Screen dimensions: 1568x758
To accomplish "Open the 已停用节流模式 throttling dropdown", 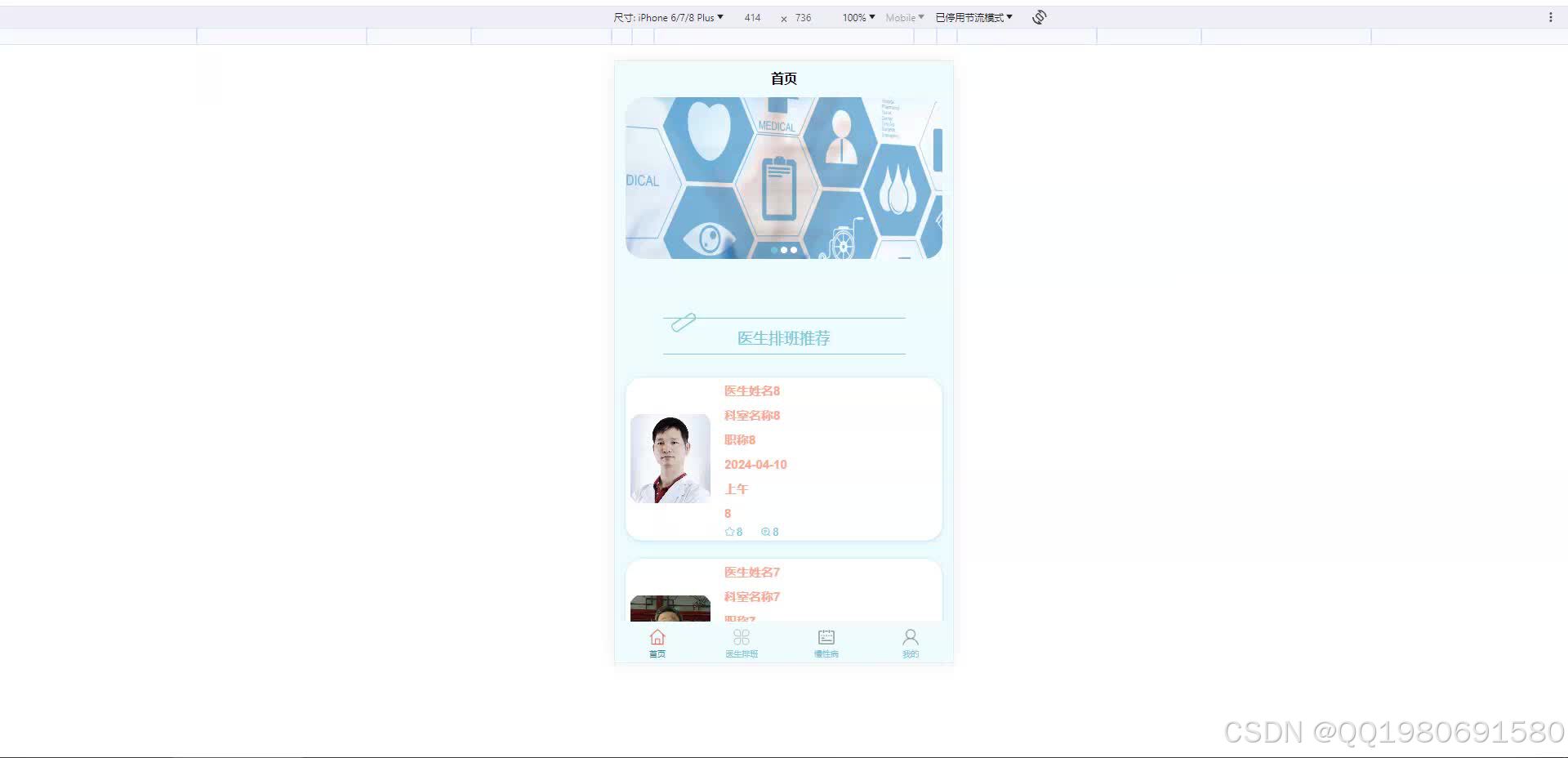I will point(973,16).
